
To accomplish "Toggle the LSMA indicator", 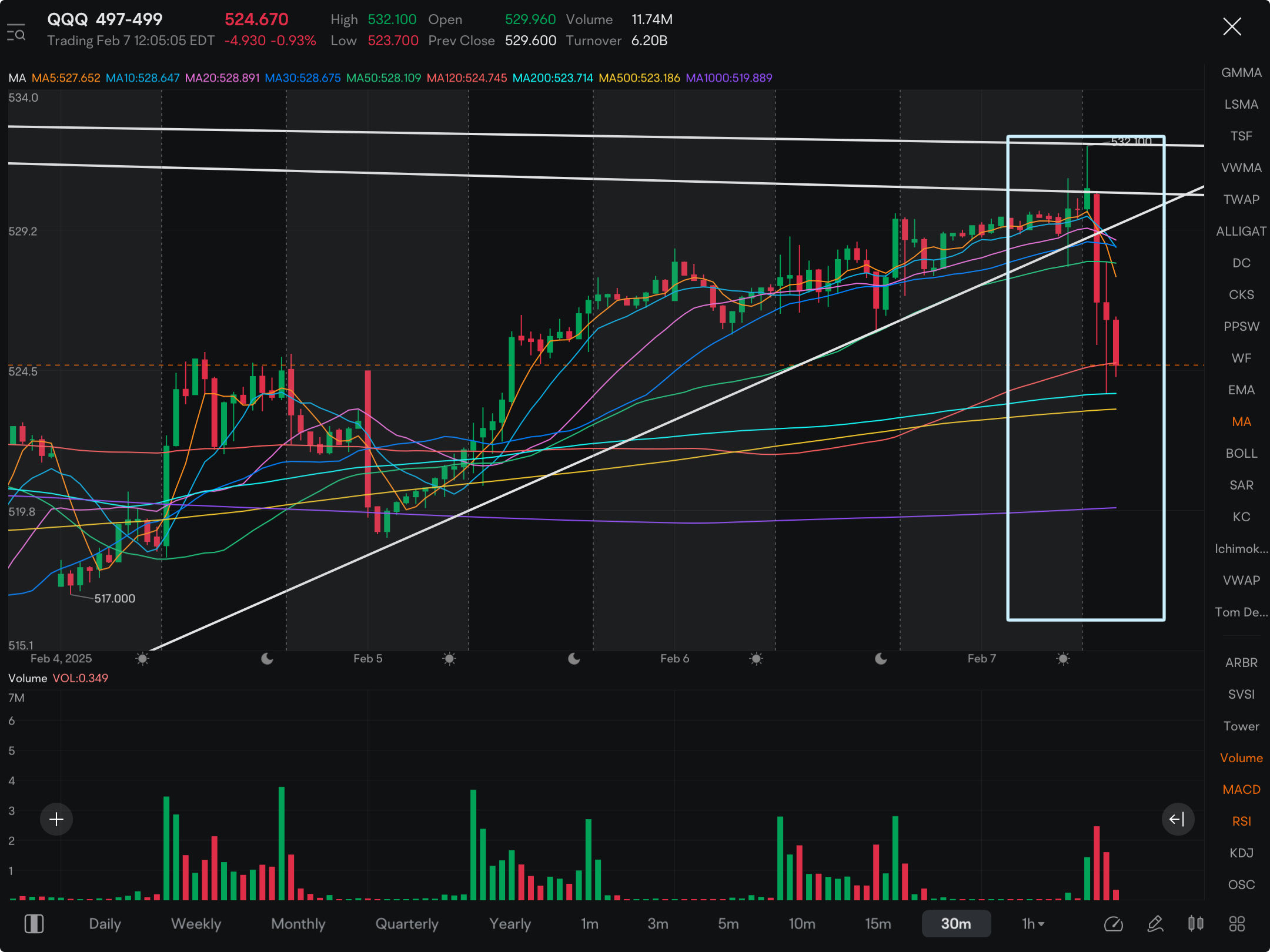I will click(x=1241, y=105).
